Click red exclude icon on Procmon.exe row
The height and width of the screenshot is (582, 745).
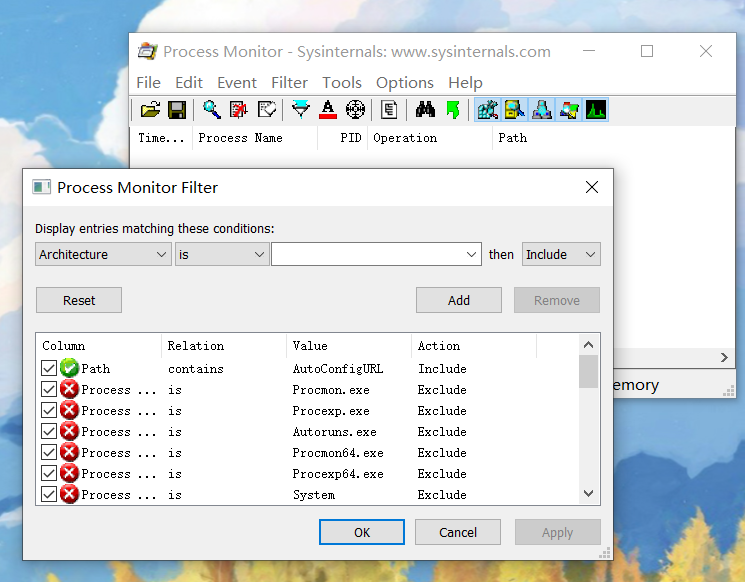click(69, 390)
